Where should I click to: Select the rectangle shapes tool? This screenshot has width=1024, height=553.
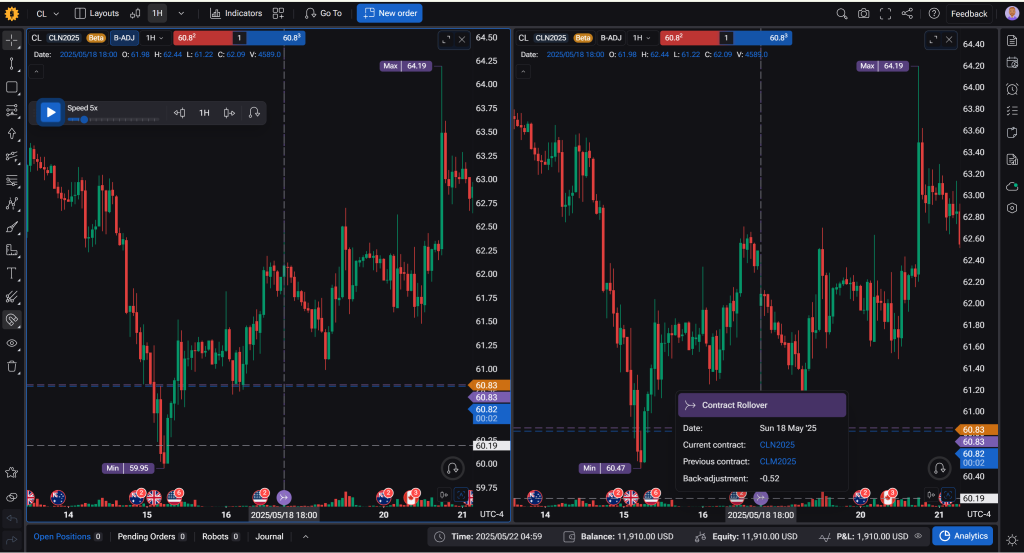coord(12,87)
